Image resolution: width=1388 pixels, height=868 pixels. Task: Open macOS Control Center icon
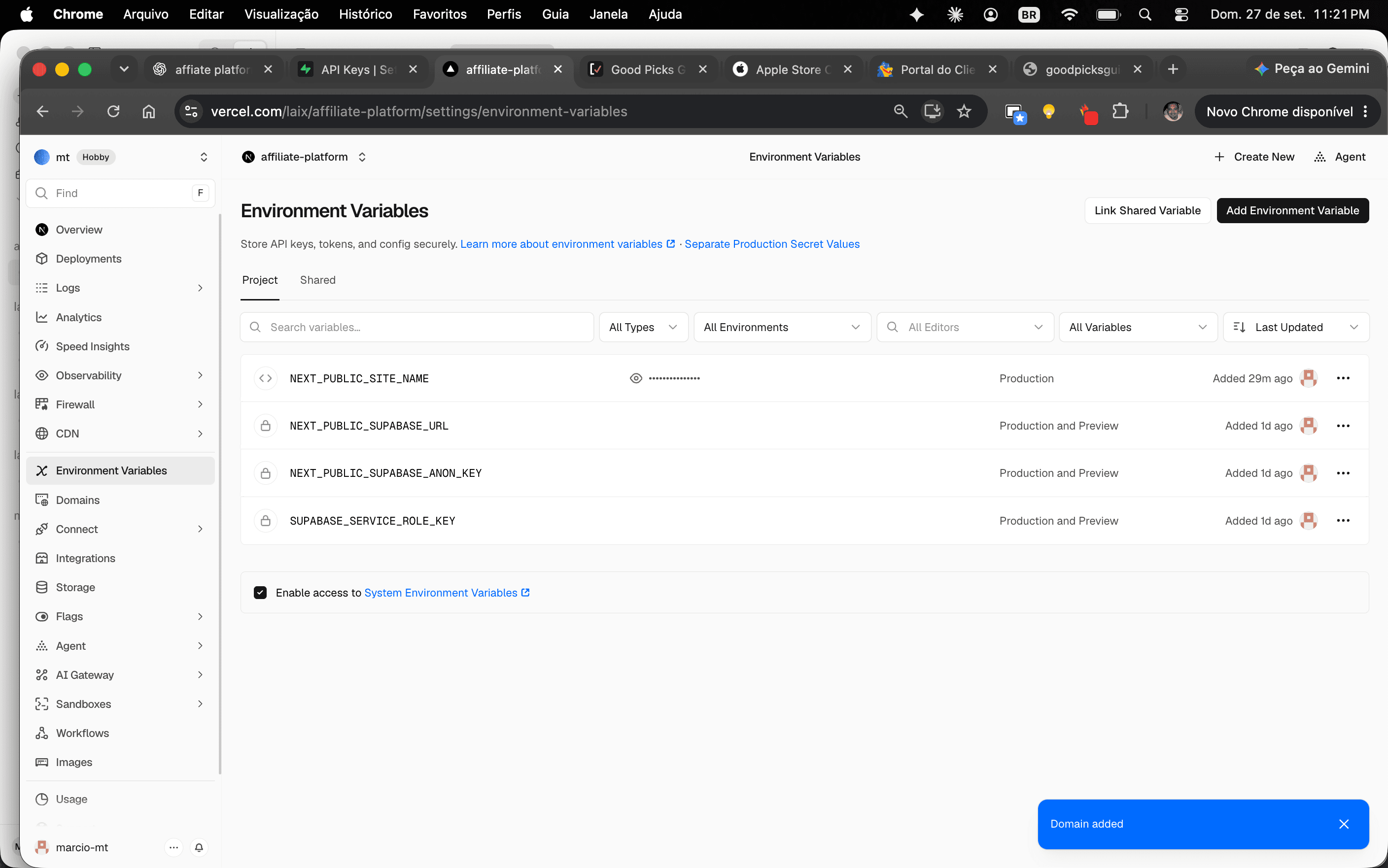(x=1180, y=14)
